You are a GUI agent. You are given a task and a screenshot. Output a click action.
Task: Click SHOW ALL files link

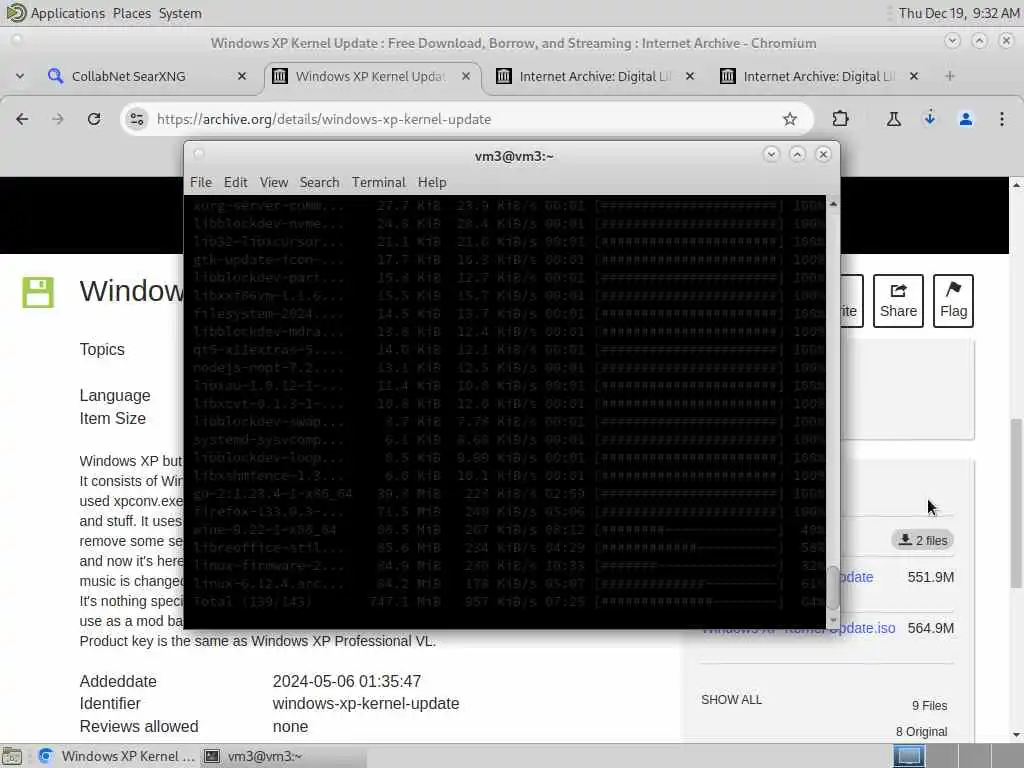pyautogui.click(x=731, y=699)
